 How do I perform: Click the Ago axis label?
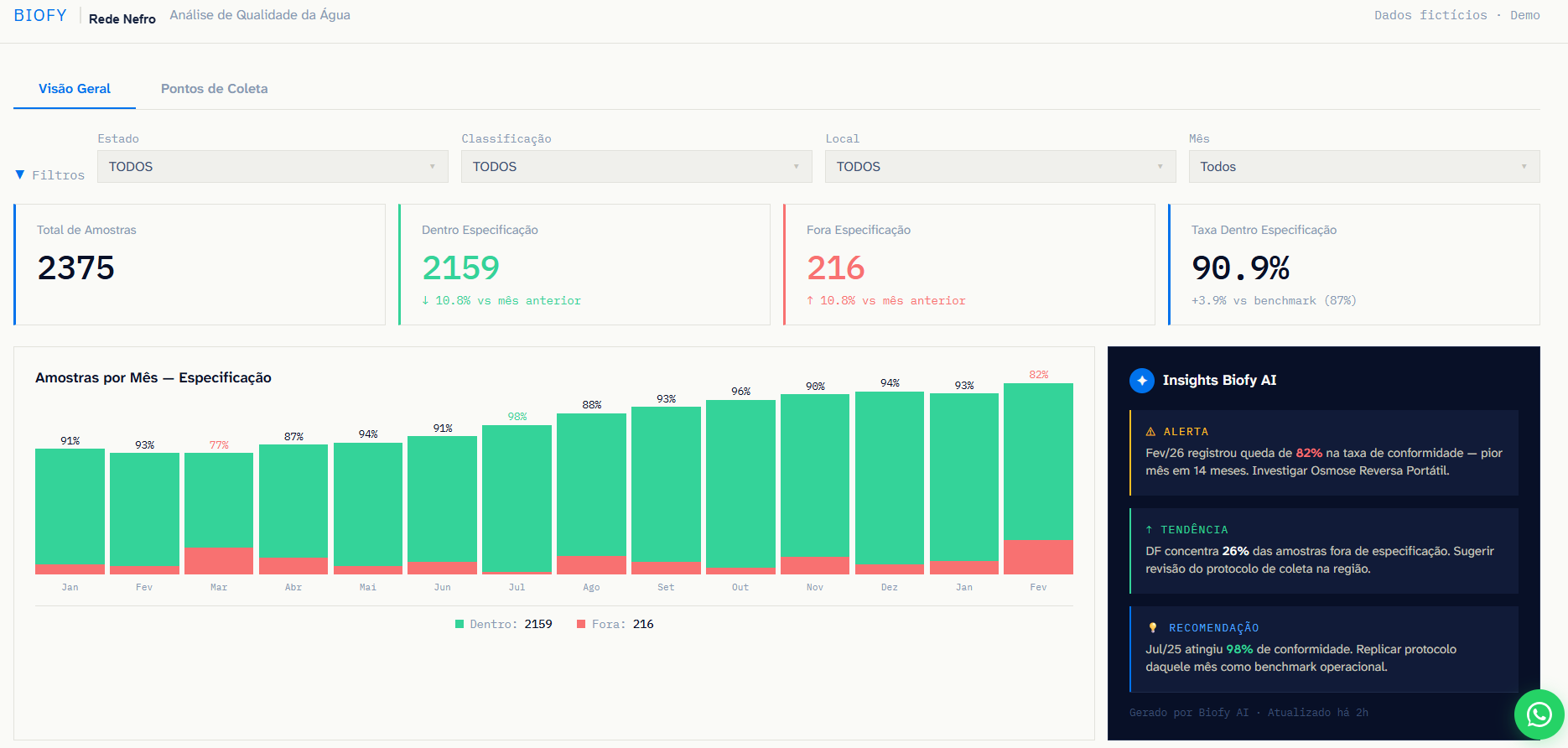click(591, 587)
